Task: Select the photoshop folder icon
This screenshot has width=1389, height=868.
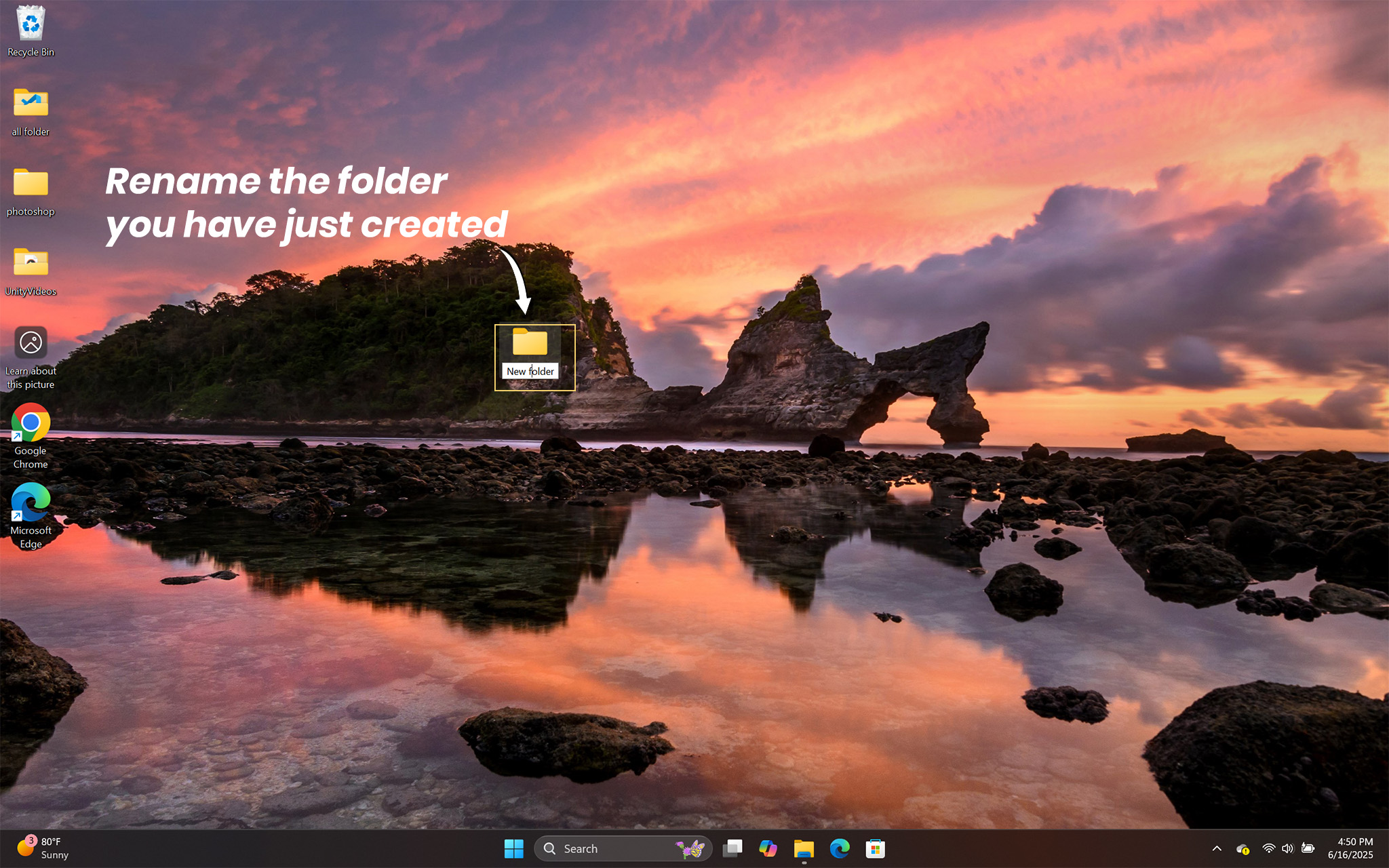Action: tap(31, 183)
